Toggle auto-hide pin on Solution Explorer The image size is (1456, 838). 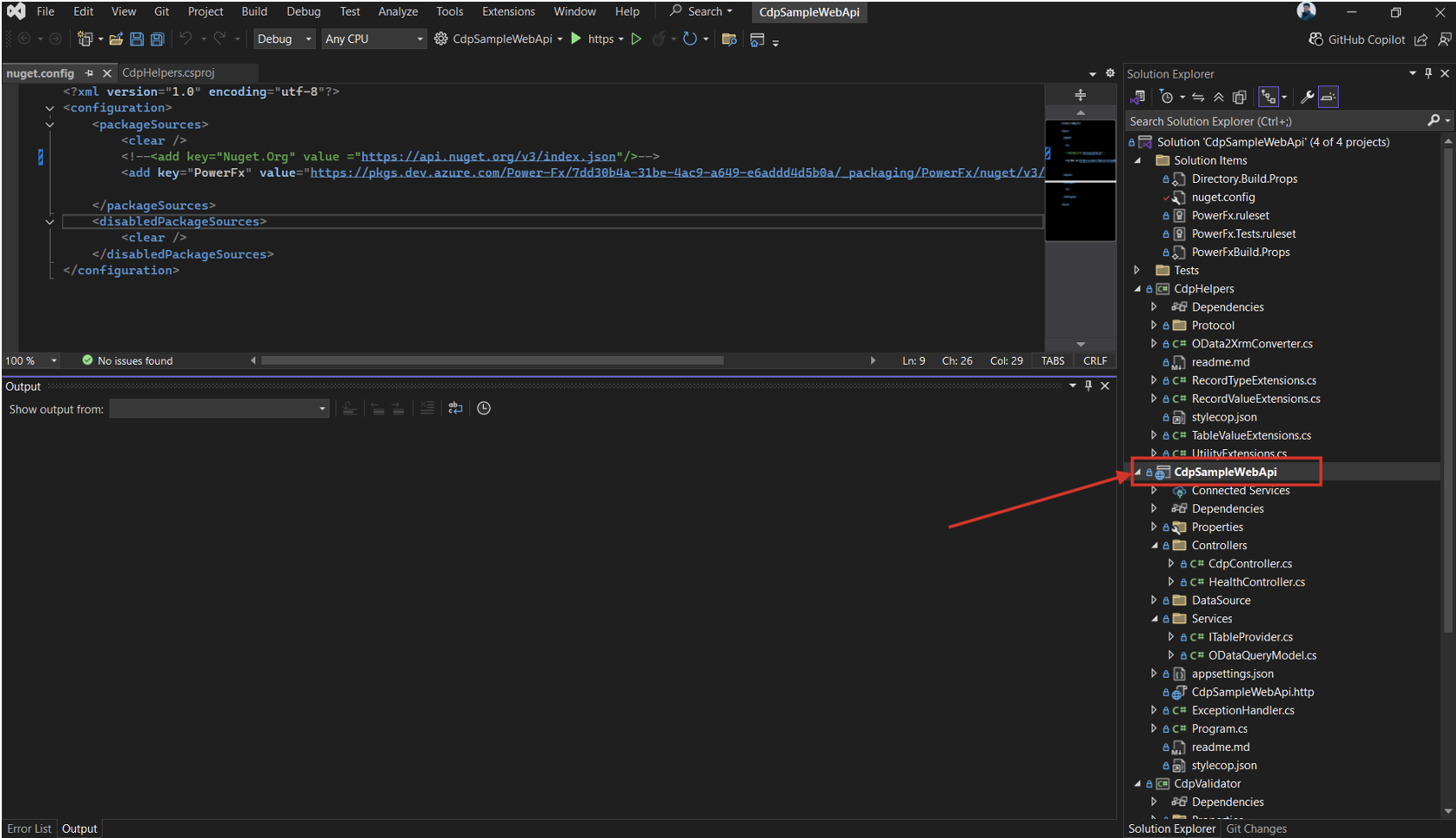point(1428,73)
